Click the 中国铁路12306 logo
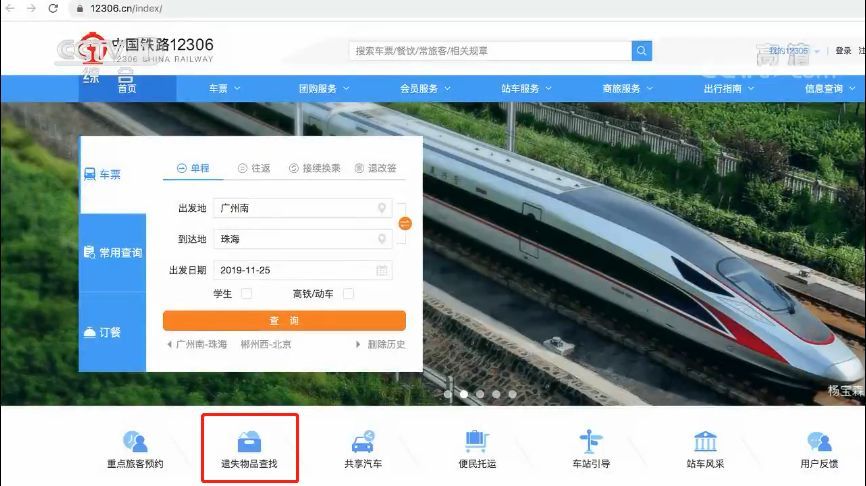The width and height of the screenshot is (866, 486). pos(145,49)
